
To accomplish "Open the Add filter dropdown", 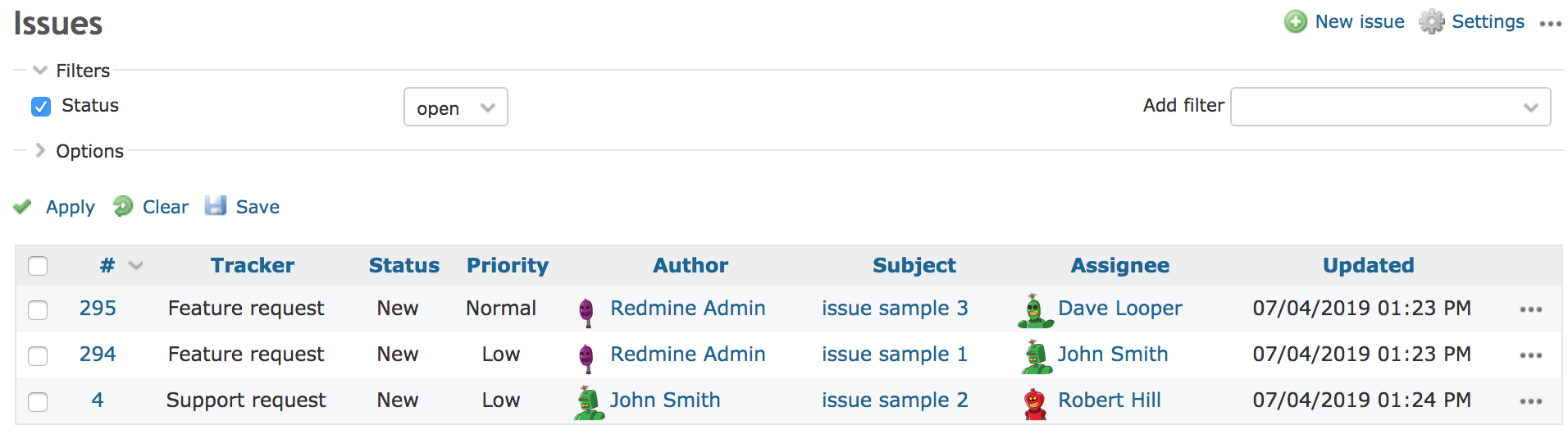I will click(1390, 108).
